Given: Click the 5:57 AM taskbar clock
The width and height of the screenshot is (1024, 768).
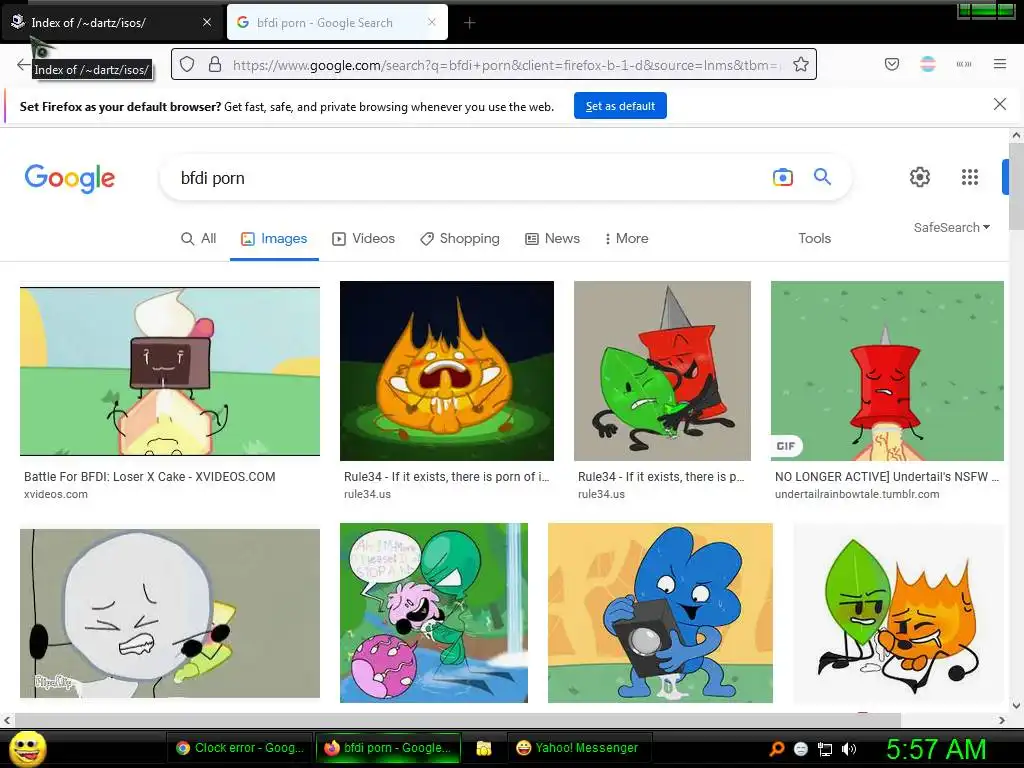Looking at the screenshot, I should tap(936, 749).
